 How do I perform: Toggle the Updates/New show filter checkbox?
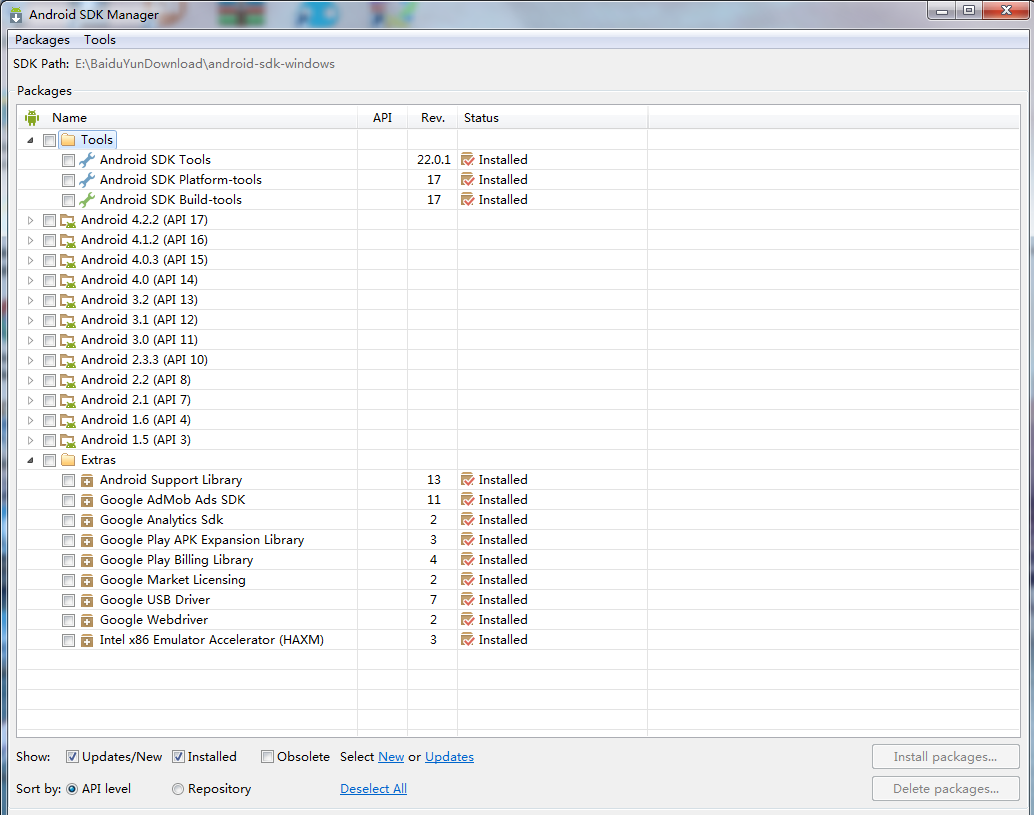pyautogui.click(x=73, y=757)
